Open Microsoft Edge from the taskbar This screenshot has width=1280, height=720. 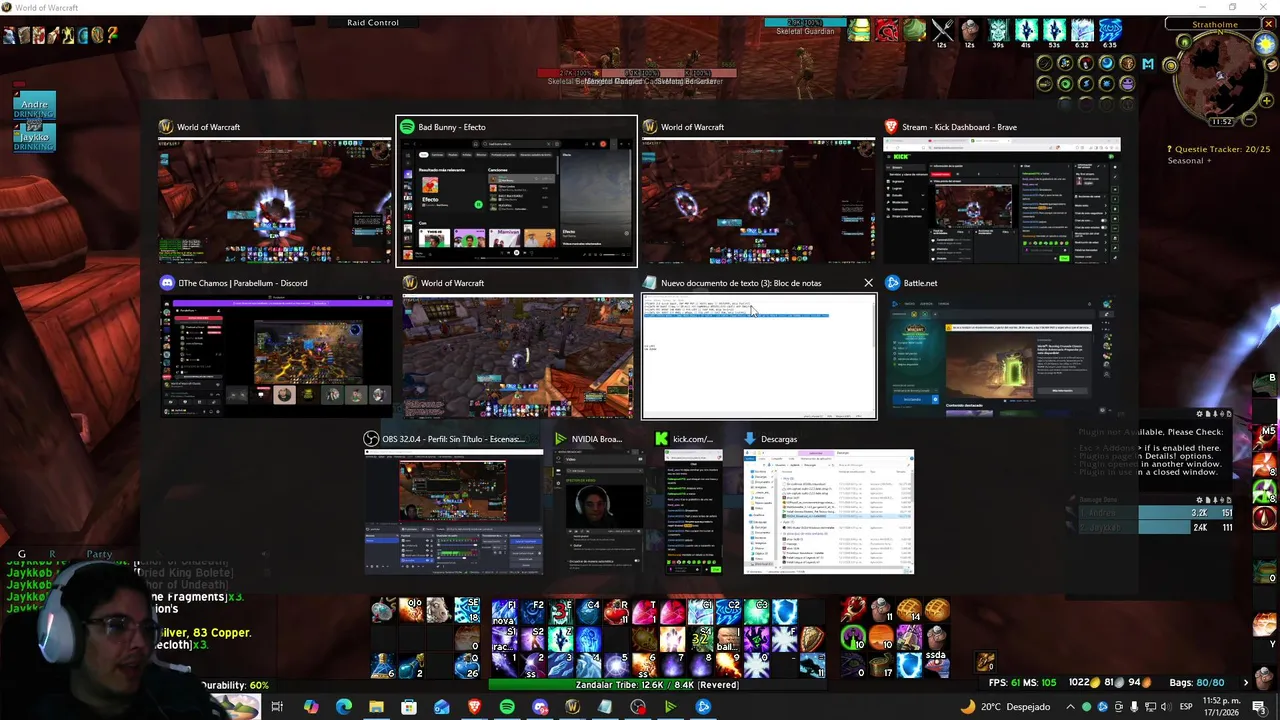click(343, 707)
